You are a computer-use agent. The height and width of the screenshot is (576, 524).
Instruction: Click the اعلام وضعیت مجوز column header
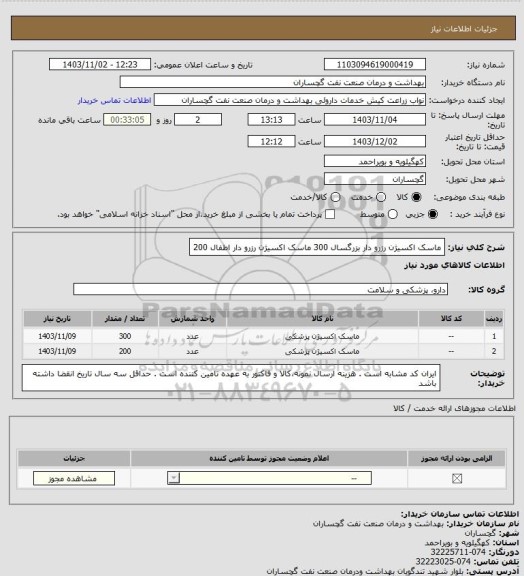(269, 458)
